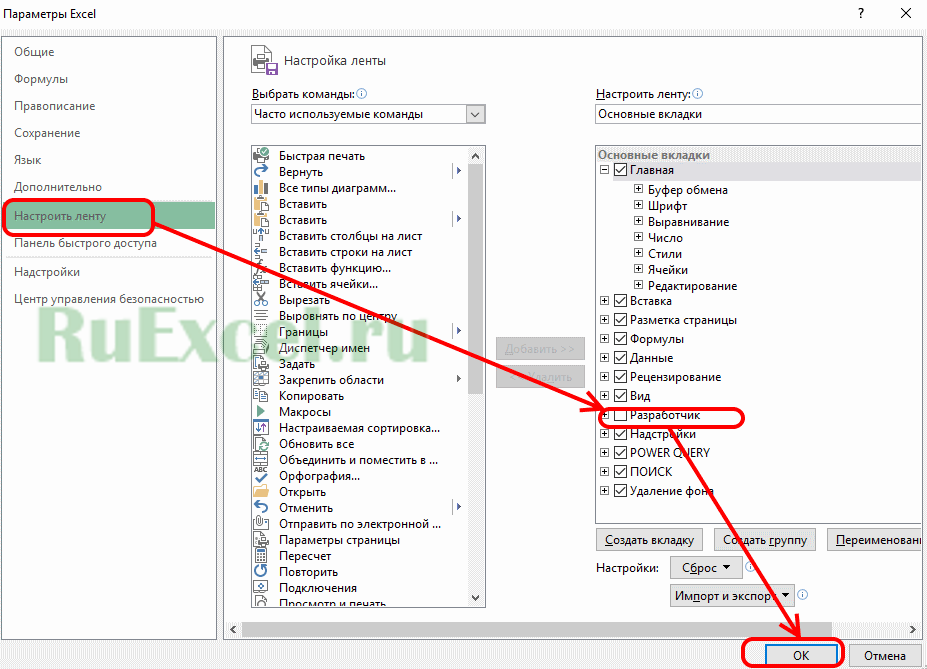Uncheck the Вставка tab checkbox
The width and height of the screenshot is (927, 669).
pyautogui.click(x=620, y=301)
